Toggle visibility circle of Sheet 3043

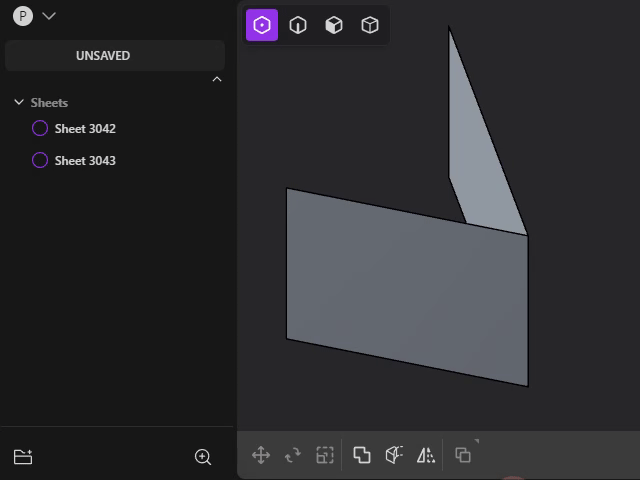pos(40,160)
